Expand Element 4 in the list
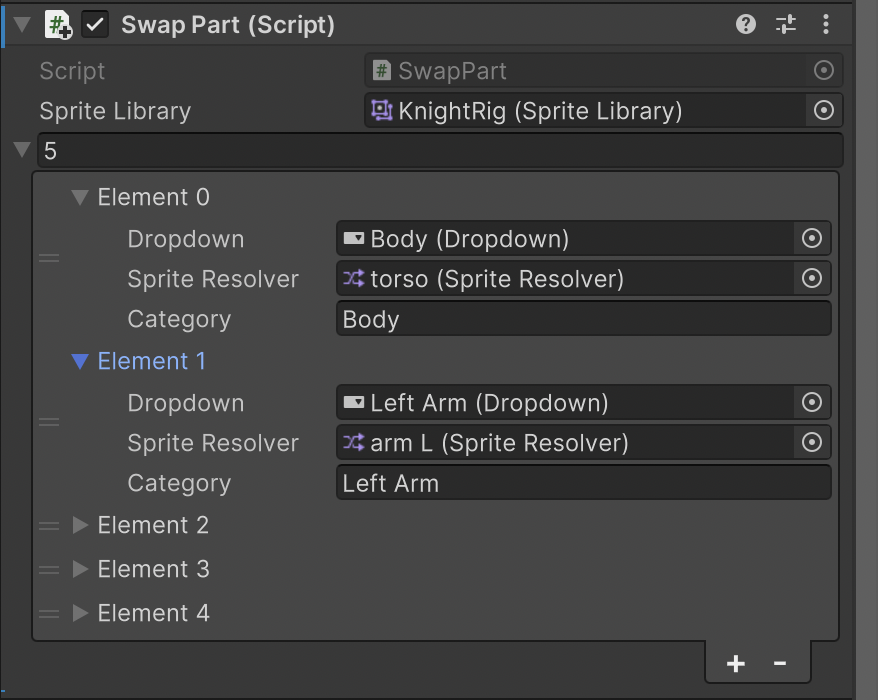 [81, 613]
